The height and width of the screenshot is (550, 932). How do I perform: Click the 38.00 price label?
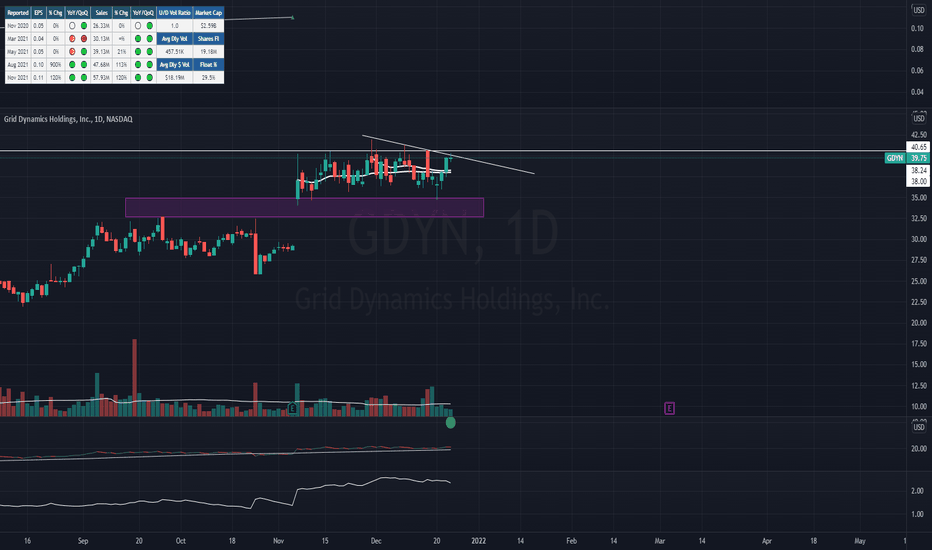click(x=918, y=181)
